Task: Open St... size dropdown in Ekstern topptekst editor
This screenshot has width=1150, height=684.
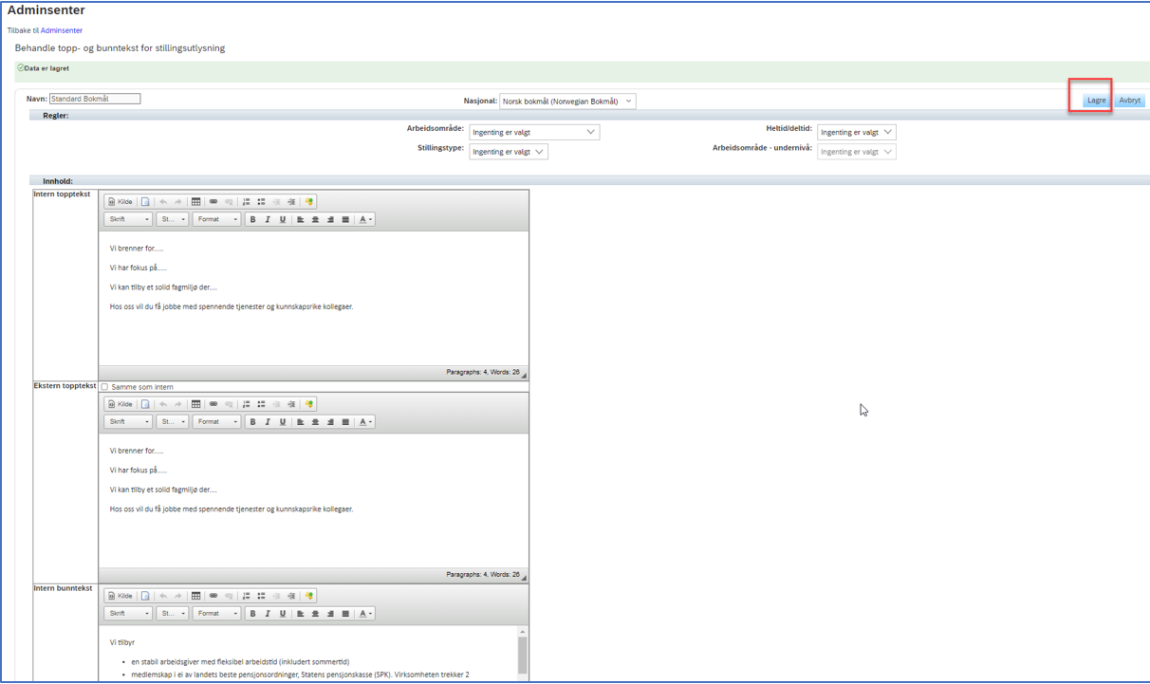Action: [x=172, y=422]
